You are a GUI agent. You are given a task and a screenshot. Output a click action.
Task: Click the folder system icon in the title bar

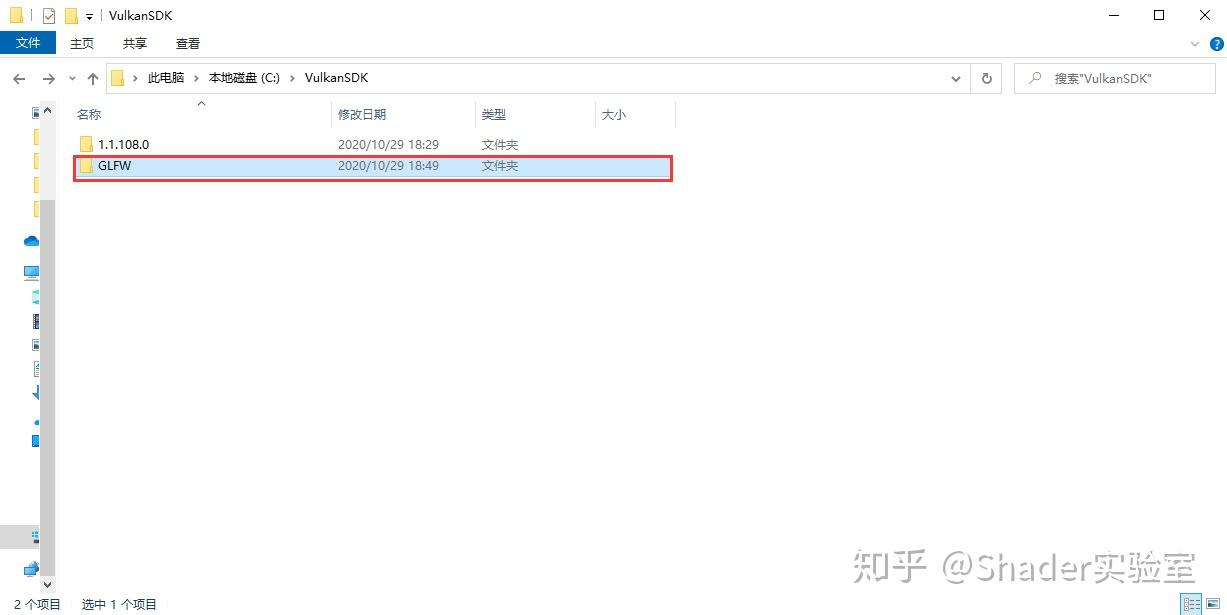click(x=16, y=15)
